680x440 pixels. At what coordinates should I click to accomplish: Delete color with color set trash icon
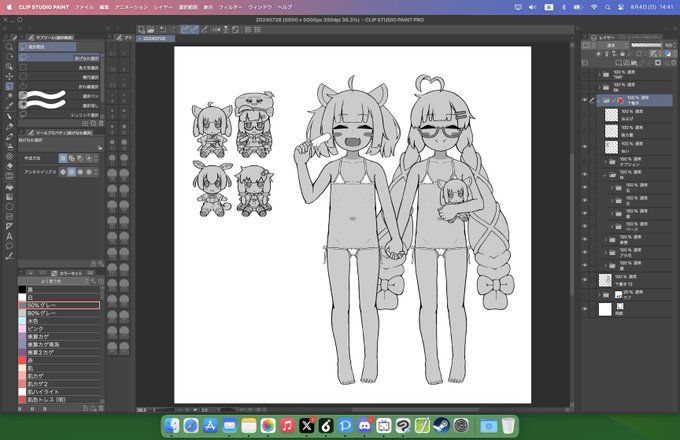[x=101, y=408]
